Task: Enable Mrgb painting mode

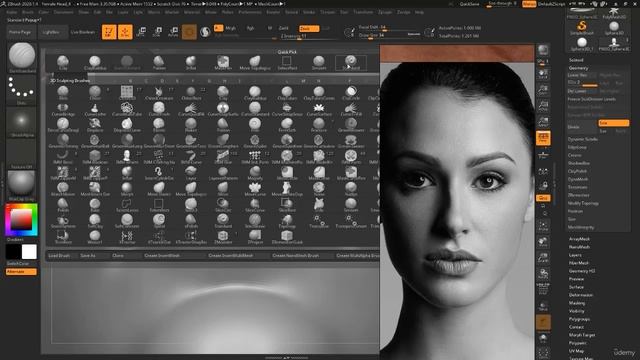Action: [x=230, y=28]
